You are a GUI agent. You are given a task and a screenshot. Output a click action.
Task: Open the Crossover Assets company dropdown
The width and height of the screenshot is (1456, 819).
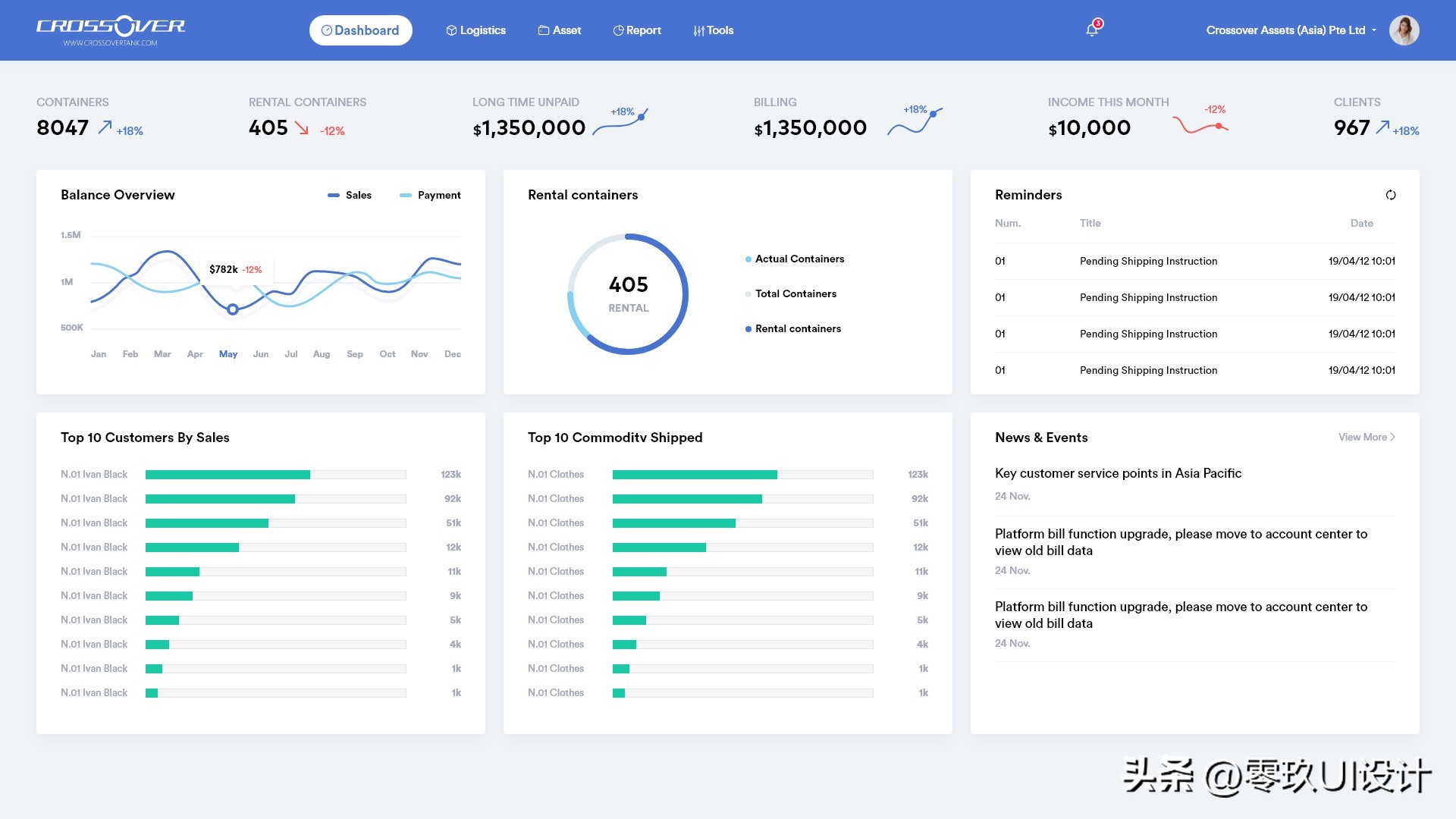coord(1291,30)
